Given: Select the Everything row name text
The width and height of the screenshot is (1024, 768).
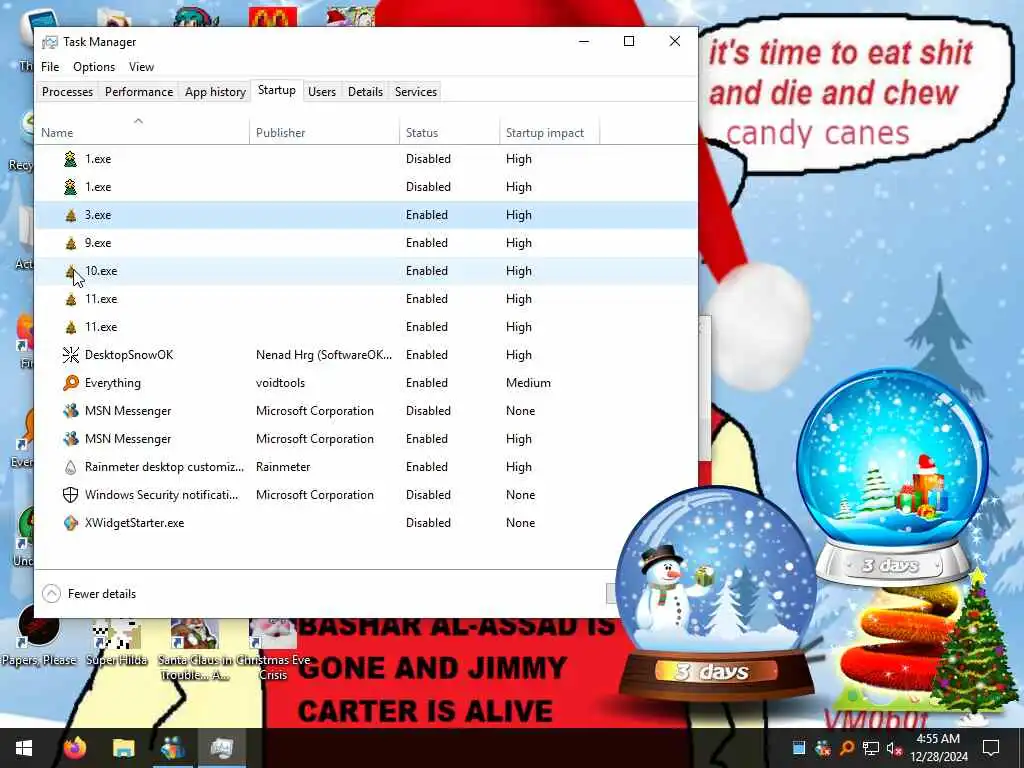Looking at the screenshot, I should [x=112, y=383].
